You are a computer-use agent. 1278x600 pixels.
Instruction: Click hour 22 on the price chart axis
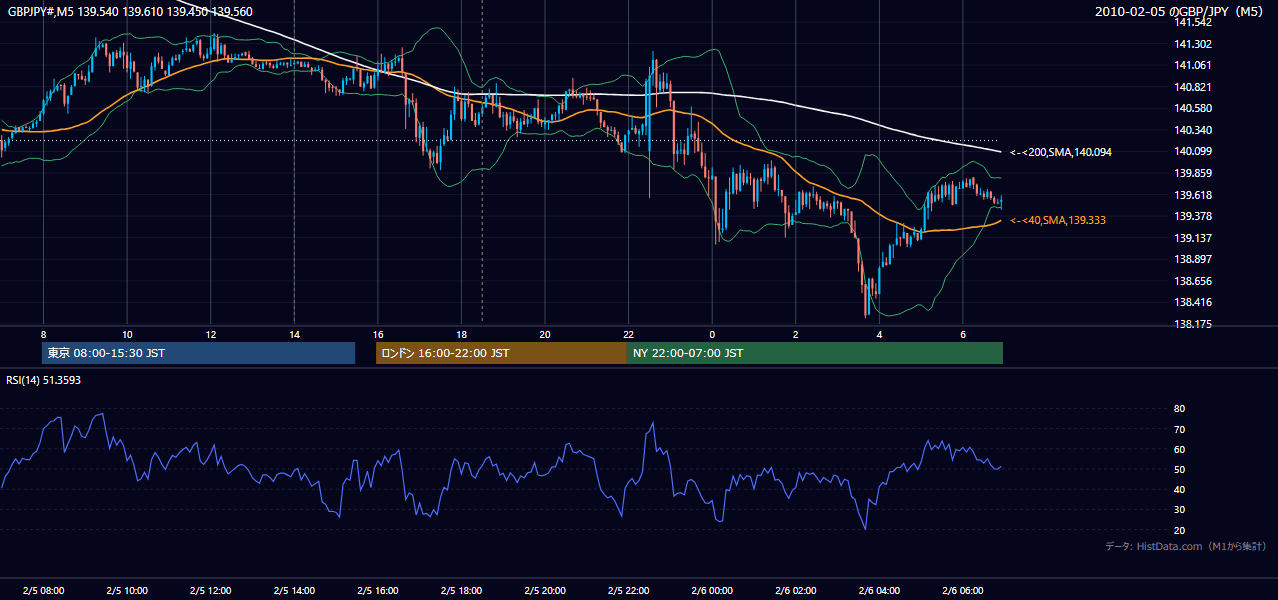click(x=628, y=334)
